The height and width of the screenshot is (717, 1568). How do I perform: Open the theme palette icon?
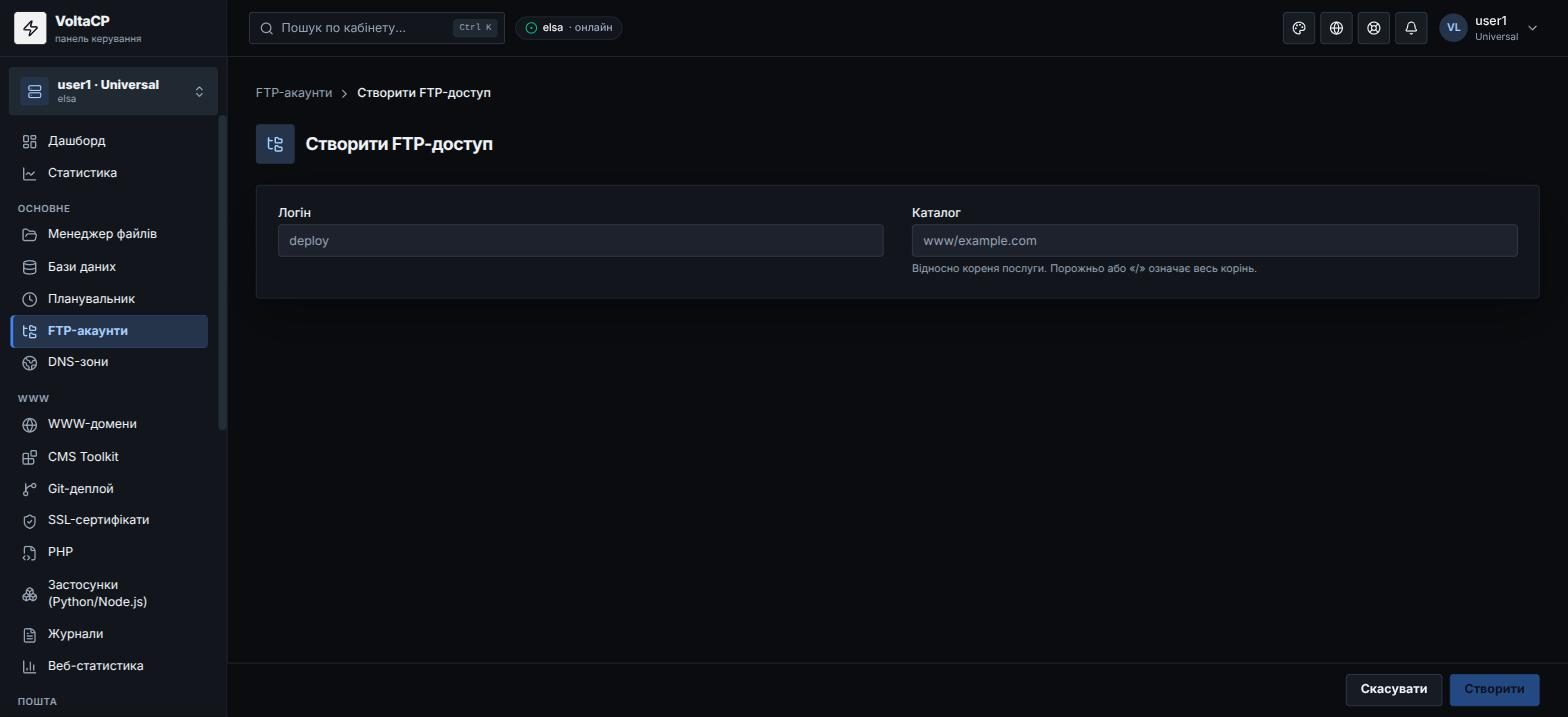[x=1299, y=28]
